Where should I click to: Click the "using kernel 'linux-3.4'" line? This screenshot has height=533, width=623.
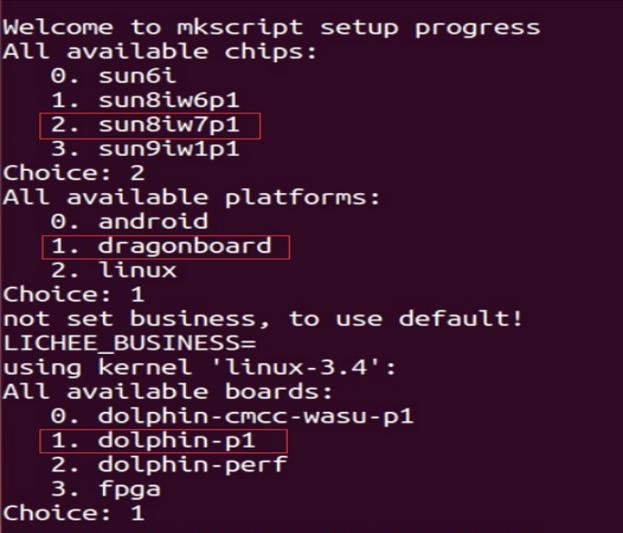point(199,368)
